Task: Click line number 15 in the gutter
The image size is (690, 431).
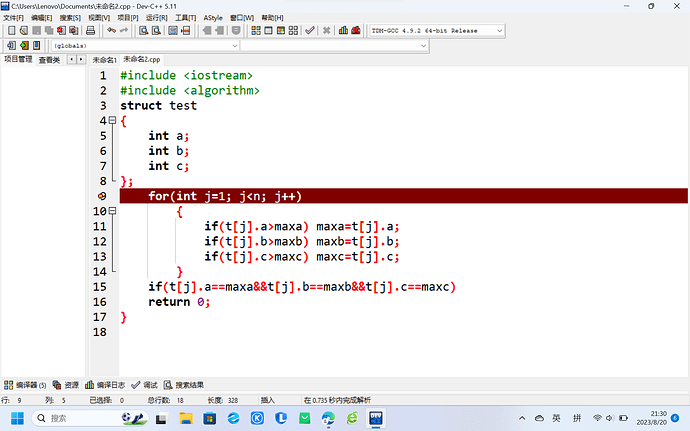Action: coord(100,287)
